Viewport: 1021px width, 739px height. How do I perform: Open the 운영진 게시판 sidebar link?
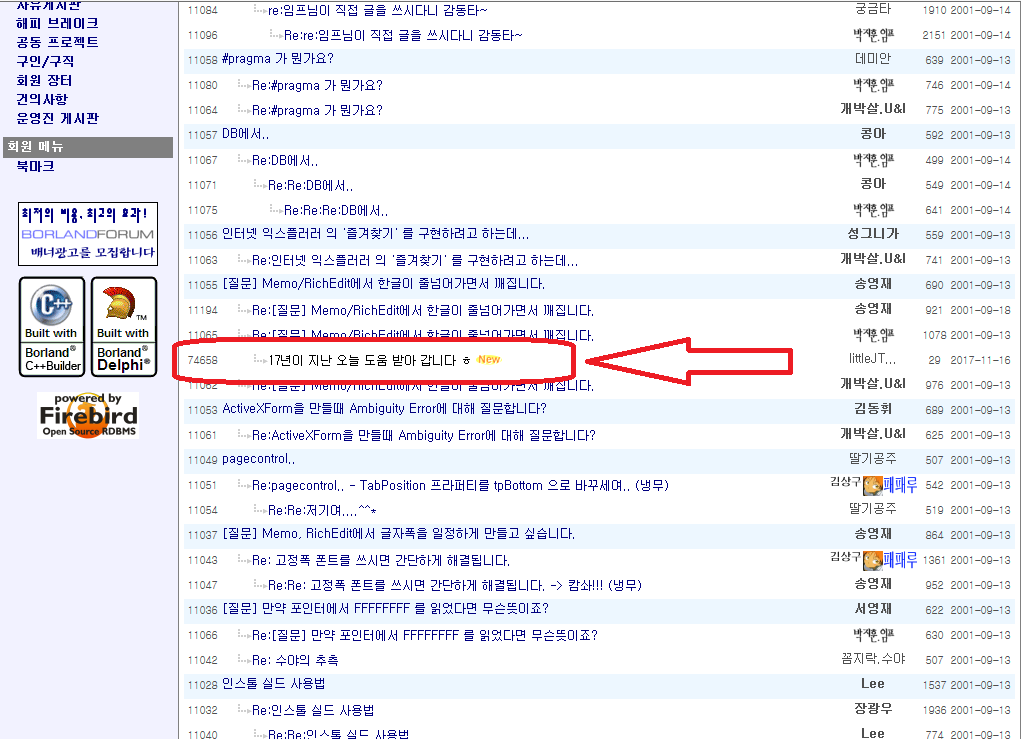(x=57, y=118)
